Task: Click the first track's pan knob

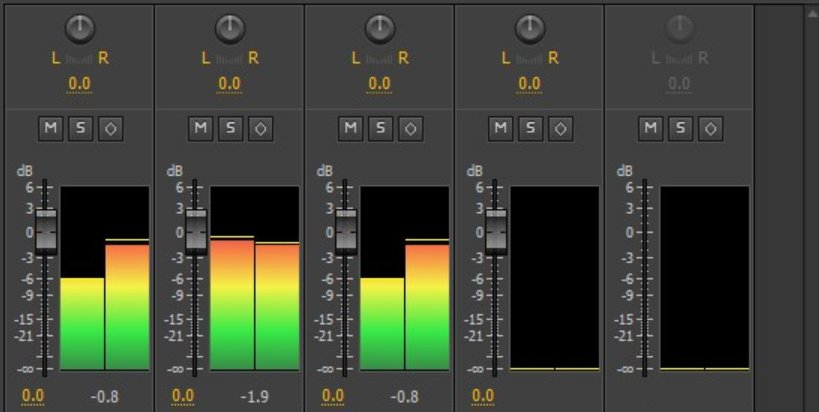Action: (80, 28)
